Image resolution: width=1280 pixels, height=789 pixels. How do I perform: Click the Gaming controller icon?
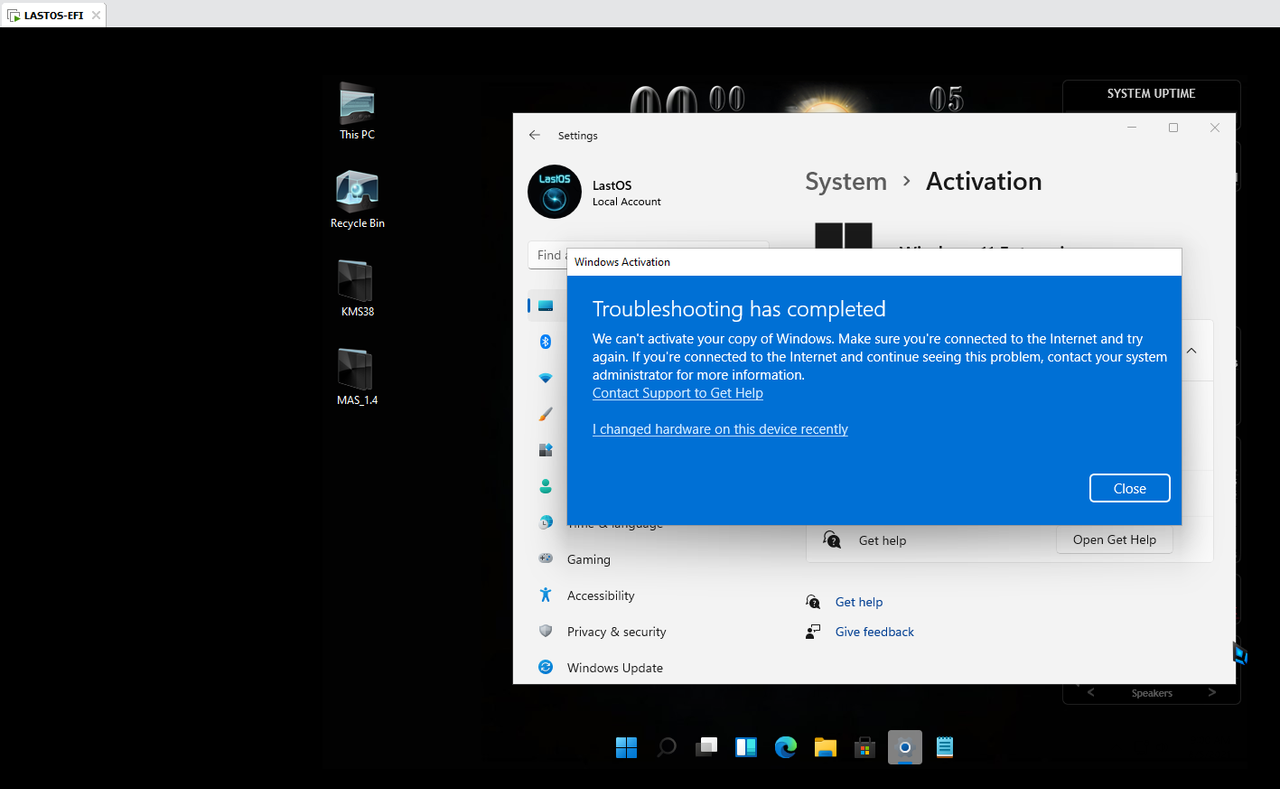tap(546, 559)
